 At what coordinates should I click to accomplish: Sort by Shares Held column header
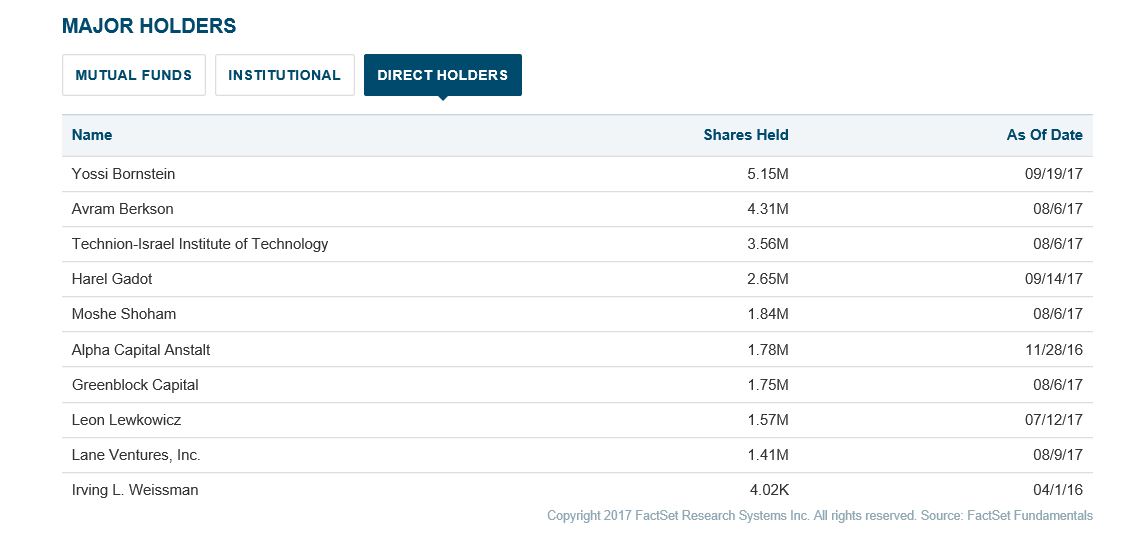point(745,135)
